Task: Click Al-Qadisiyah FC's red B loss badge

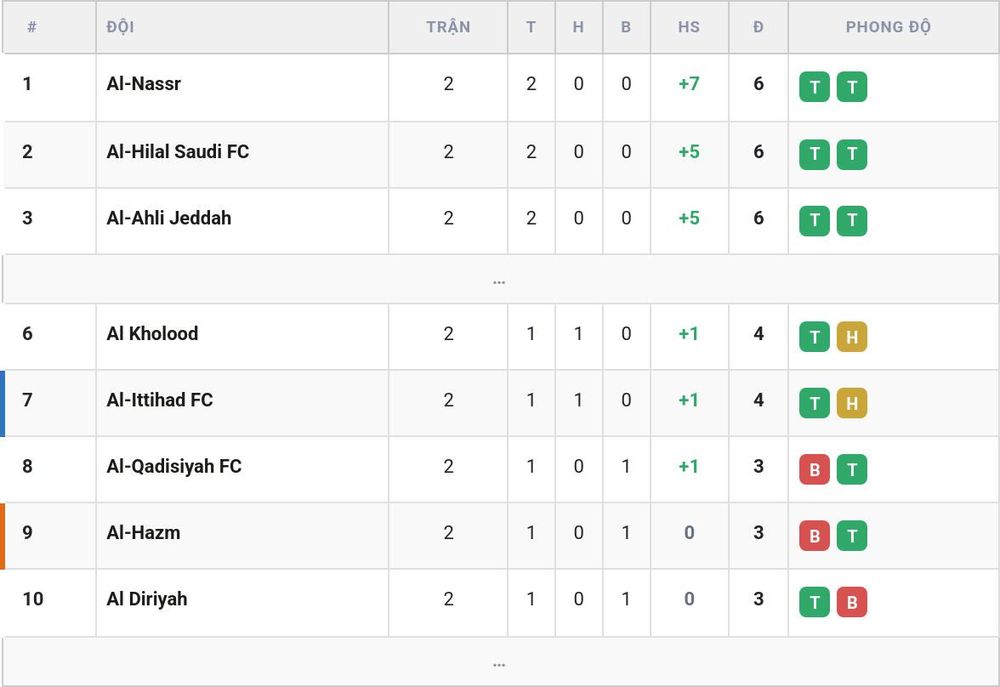Action: [x=814, y=469]
